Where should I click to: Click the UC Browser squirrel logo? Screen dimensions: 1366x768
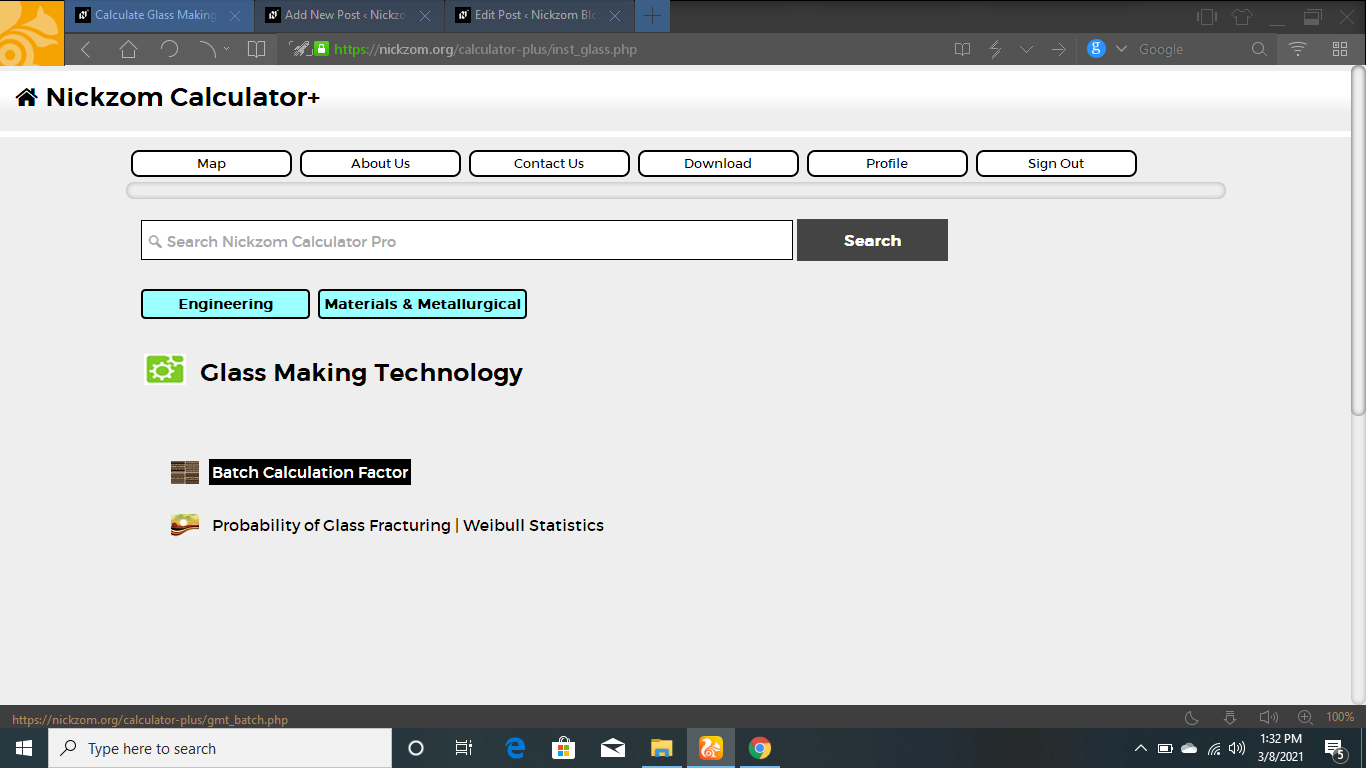[32, 33]
